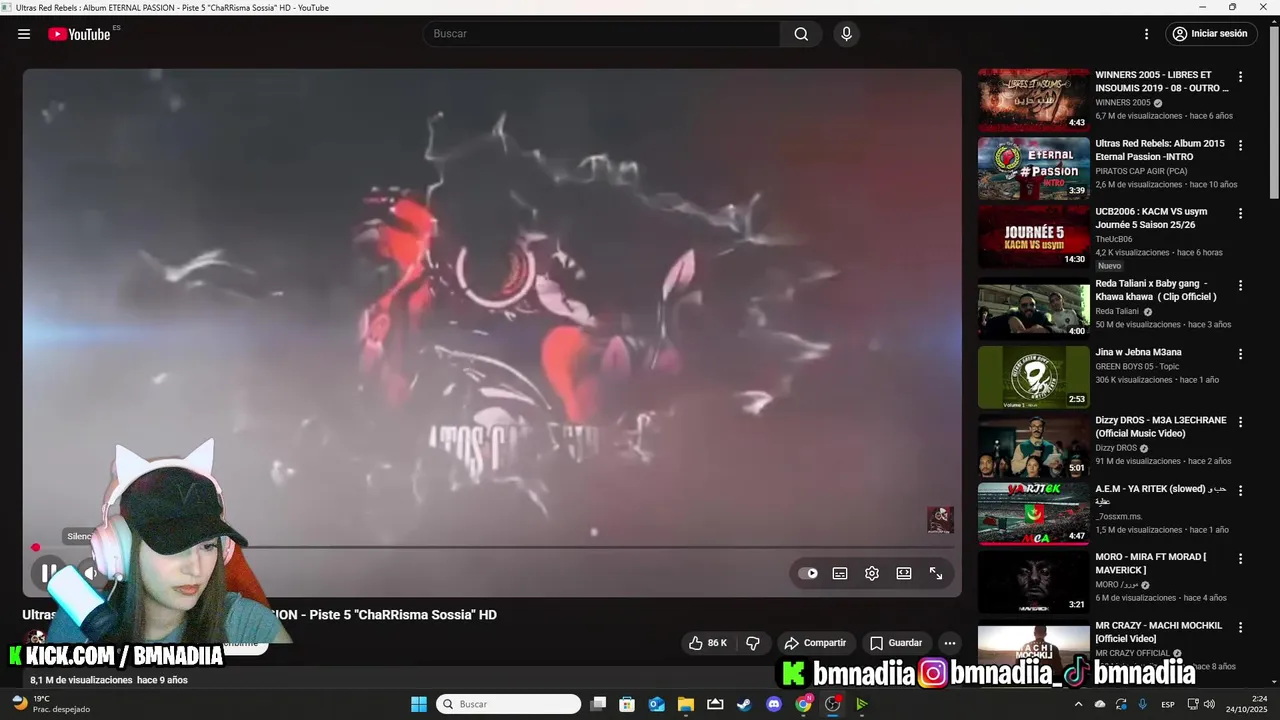
Task: Focus the Buscar search field
Action: click(x=602, y=34)
